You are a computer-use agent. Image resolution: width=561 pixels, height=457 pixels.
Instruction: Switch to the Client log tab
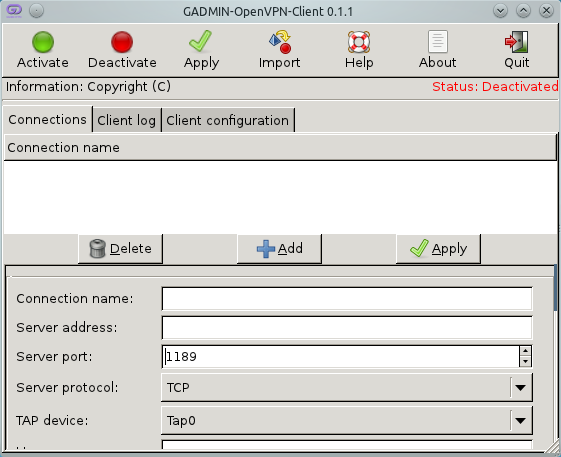(127, 120)
